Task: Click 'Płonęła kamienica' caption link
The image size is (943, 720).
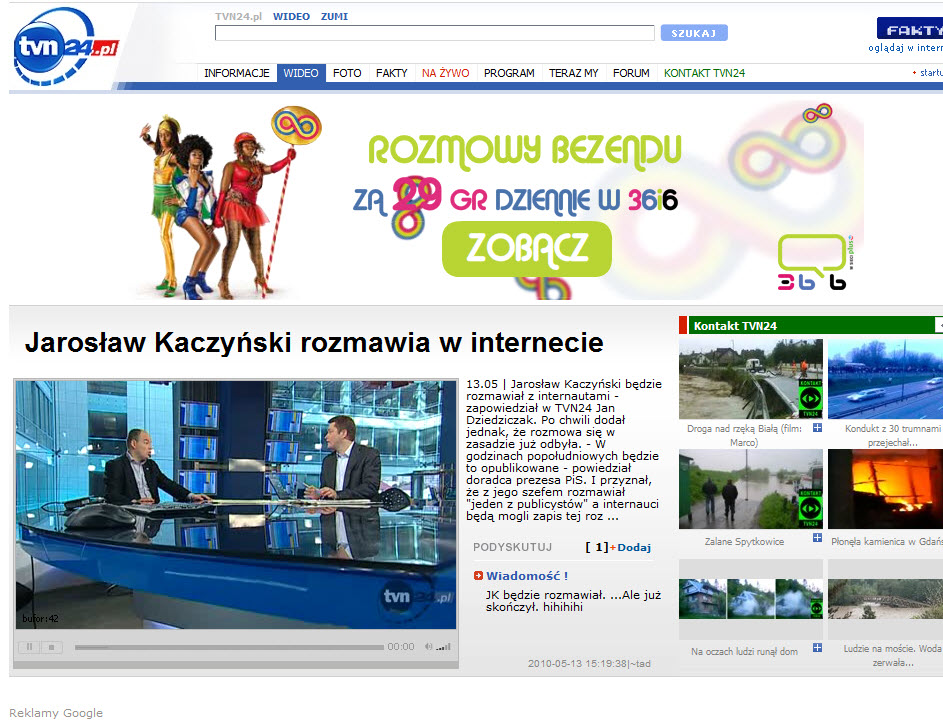Action: click(887, 541)
